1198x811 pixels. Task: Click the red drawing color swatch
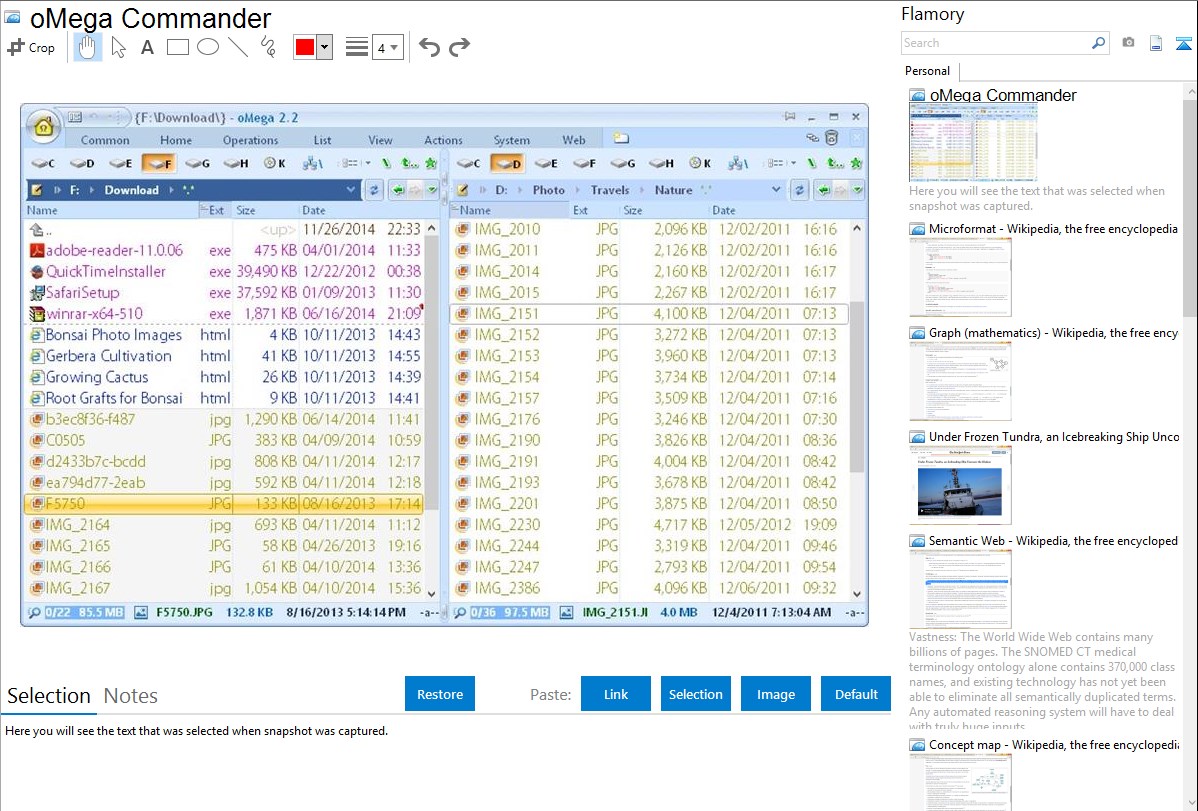[305, 47]
